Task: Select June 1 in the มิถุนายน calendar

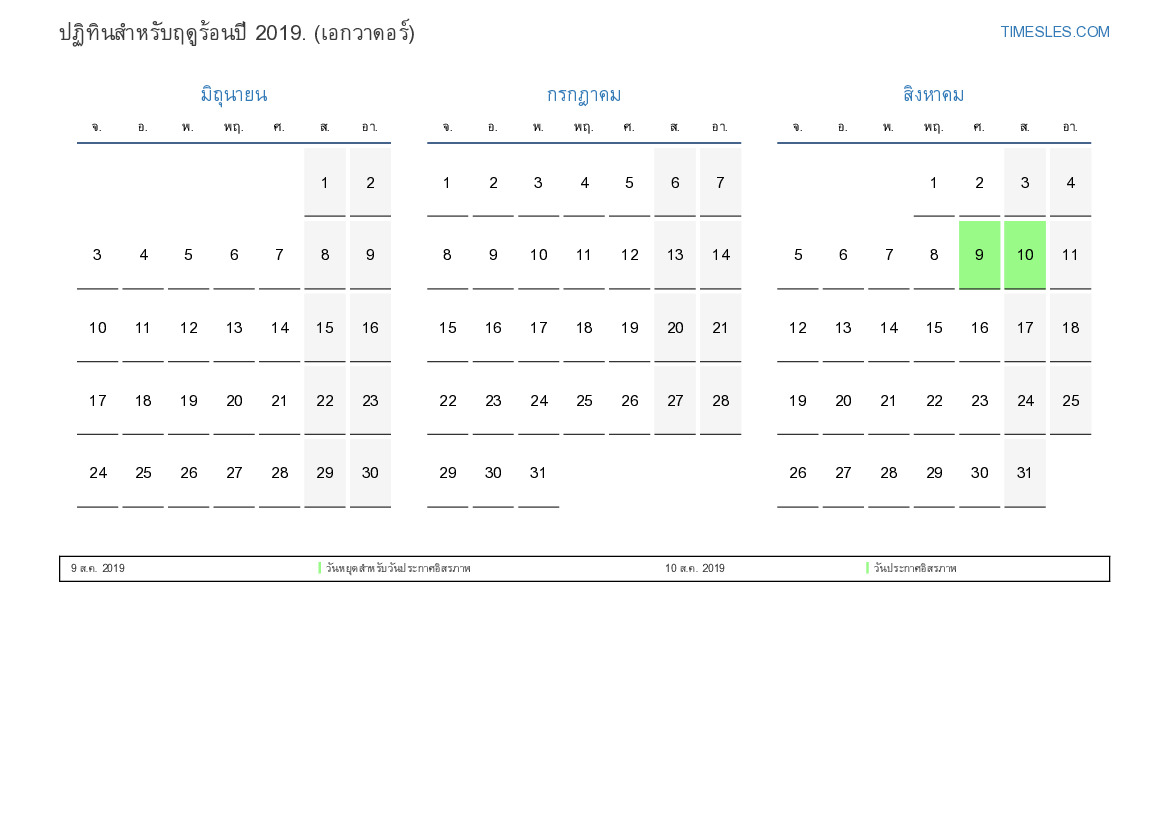Action: point(325,182)
